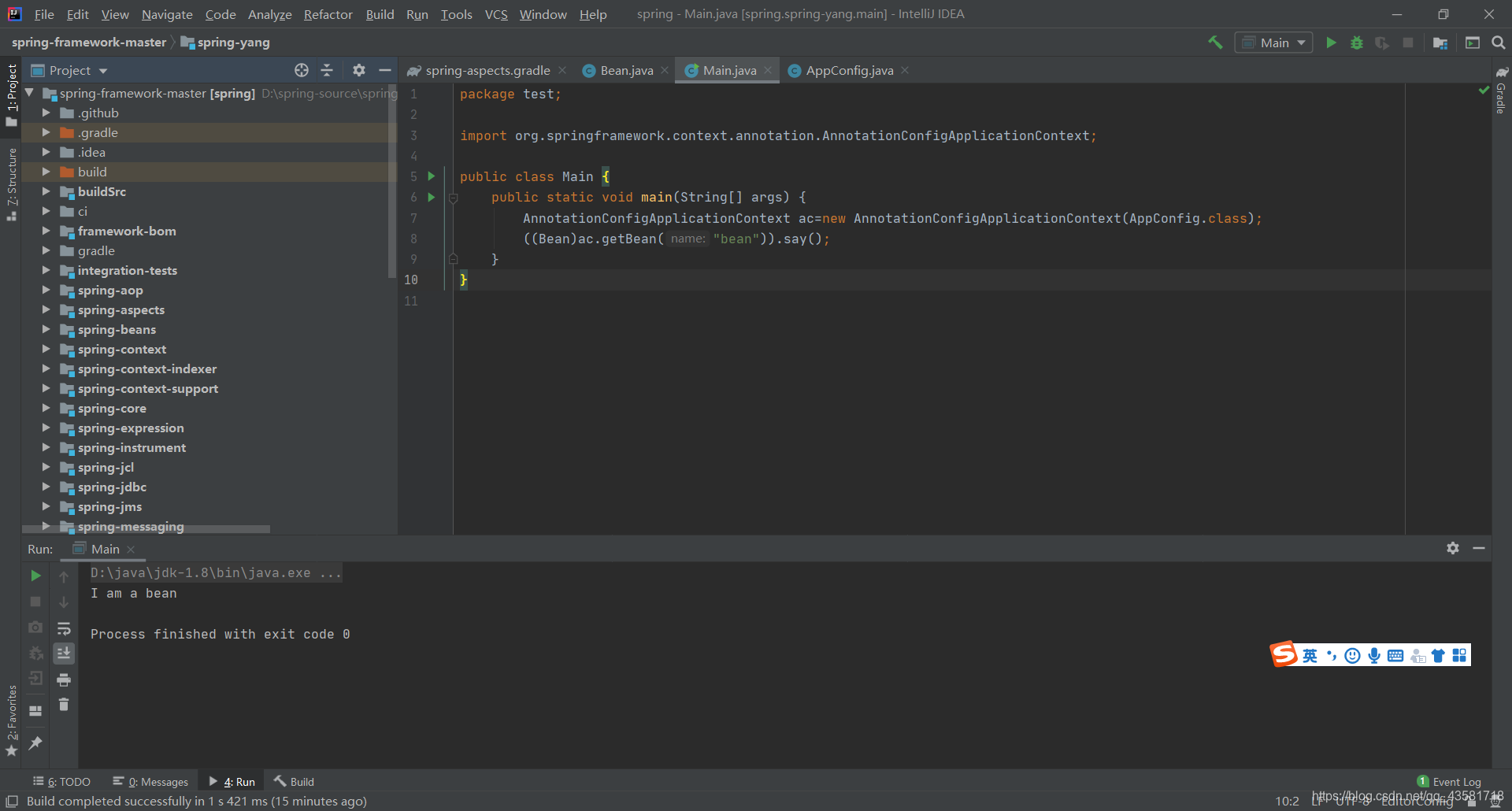Open the Build tool window button
The width and height of the screenshot is (1512, 811).
tap(294, 781)
